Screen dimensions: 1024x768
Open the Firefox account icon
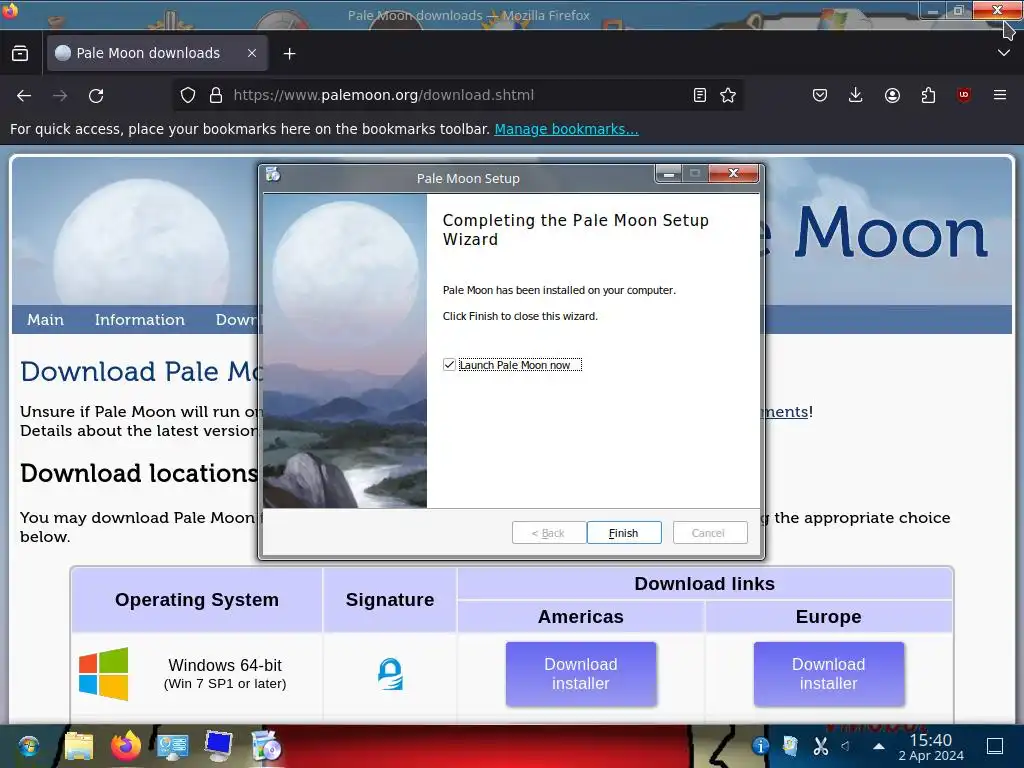click(892, 95)
